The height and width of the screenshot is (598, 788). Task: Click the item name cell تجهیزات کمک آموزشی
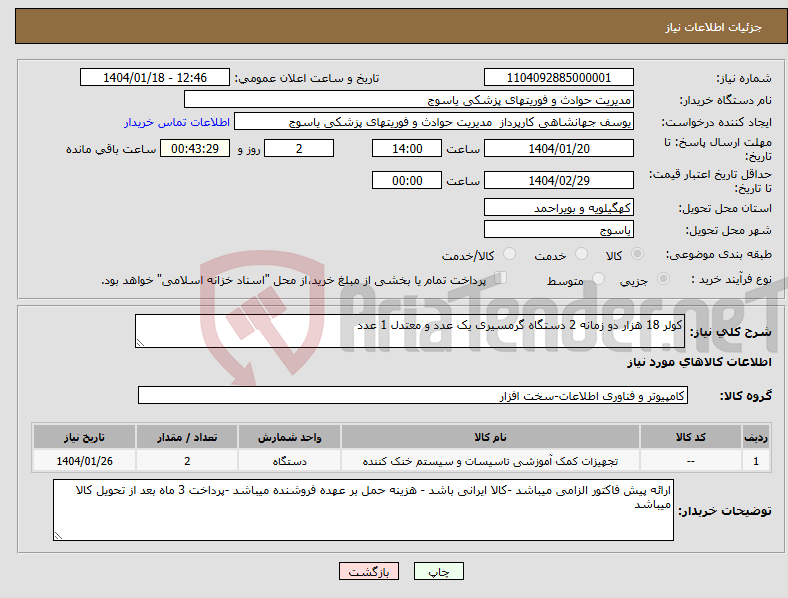click(x=490, y=461)
